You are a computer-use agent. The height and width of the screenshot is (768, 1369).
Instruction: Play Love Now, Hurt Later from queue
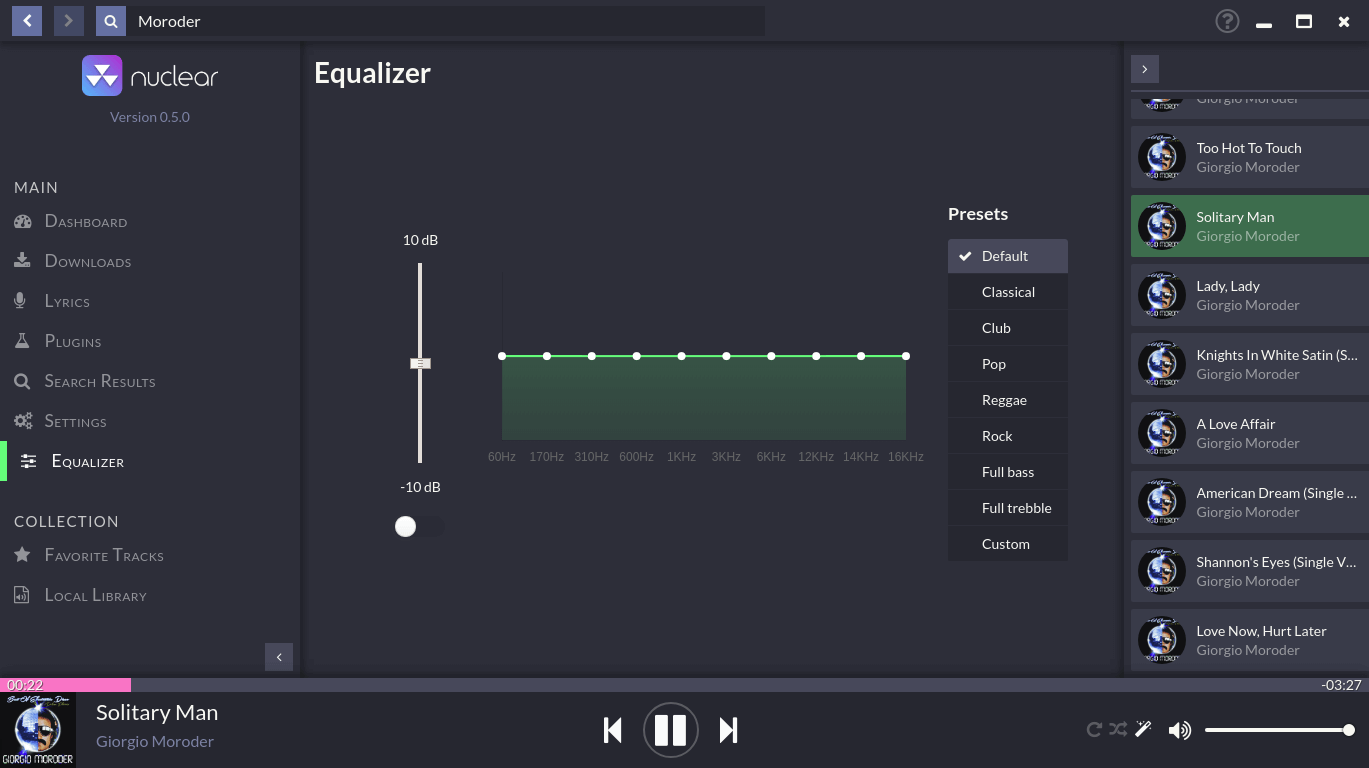click(x=1249, y=640)
